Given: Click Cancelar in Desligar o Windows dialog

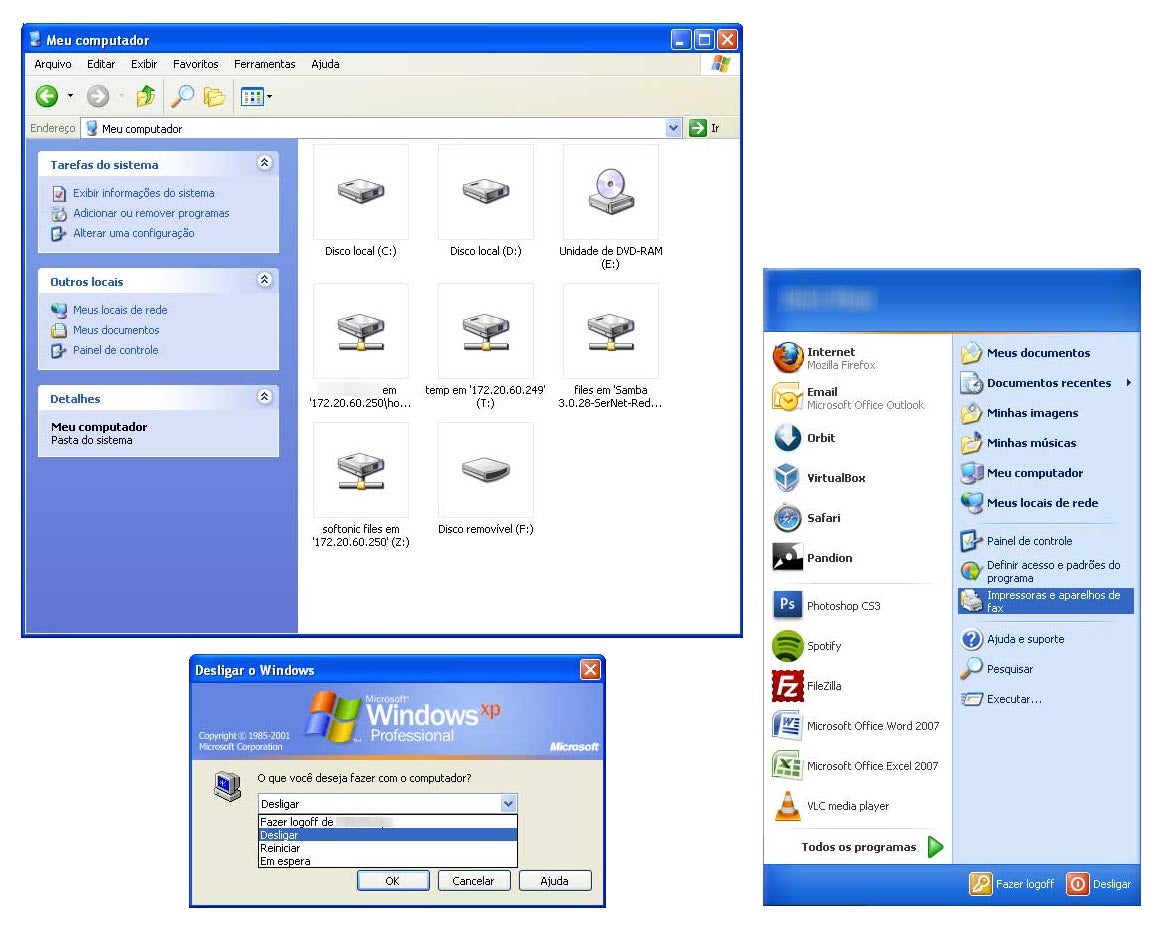Looking at the screenshot, I should click(473, 881).
